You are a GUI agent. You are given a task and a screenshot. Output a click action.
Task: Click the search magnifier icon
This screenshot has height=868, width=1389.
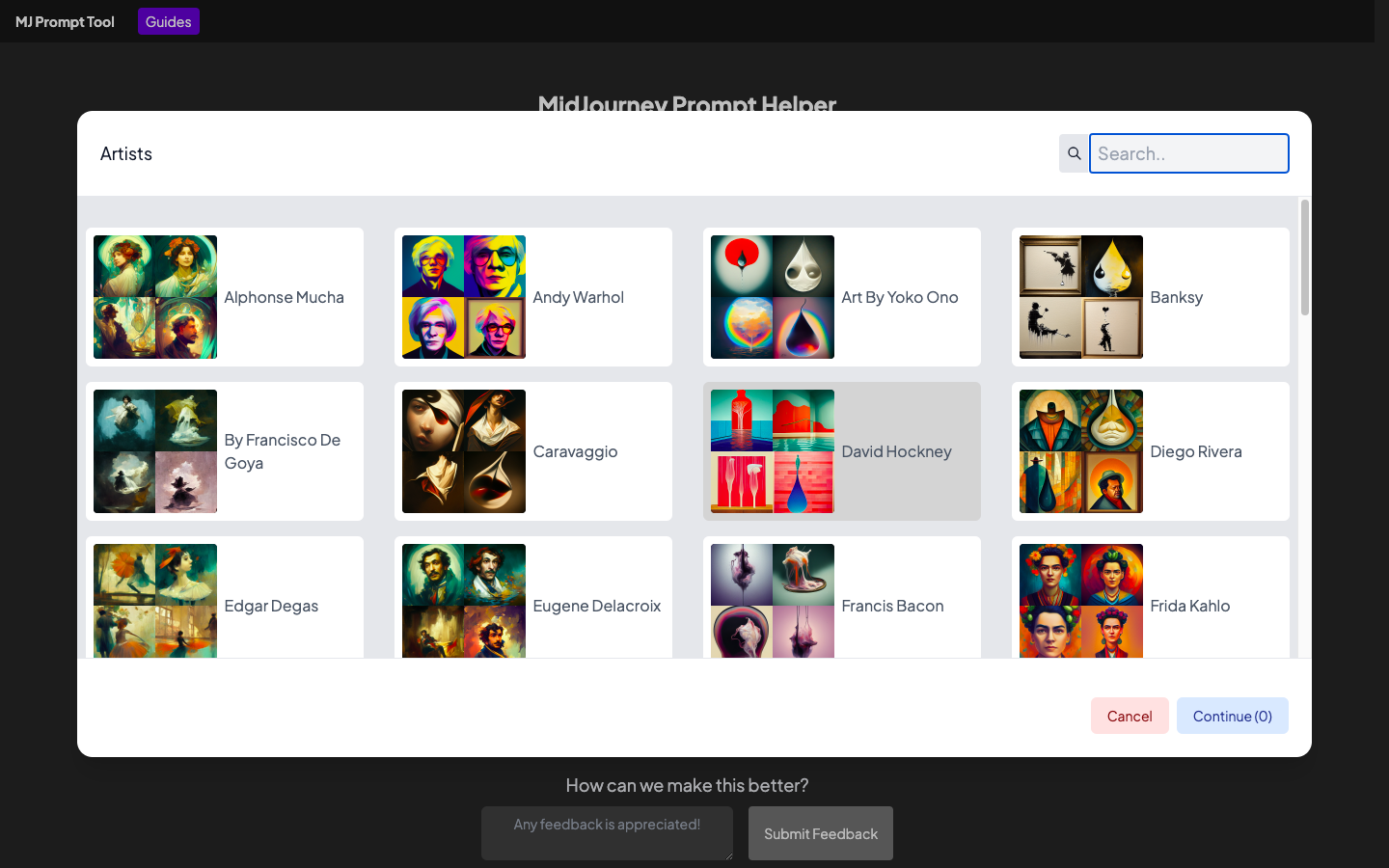click(x=1074, y=153)
